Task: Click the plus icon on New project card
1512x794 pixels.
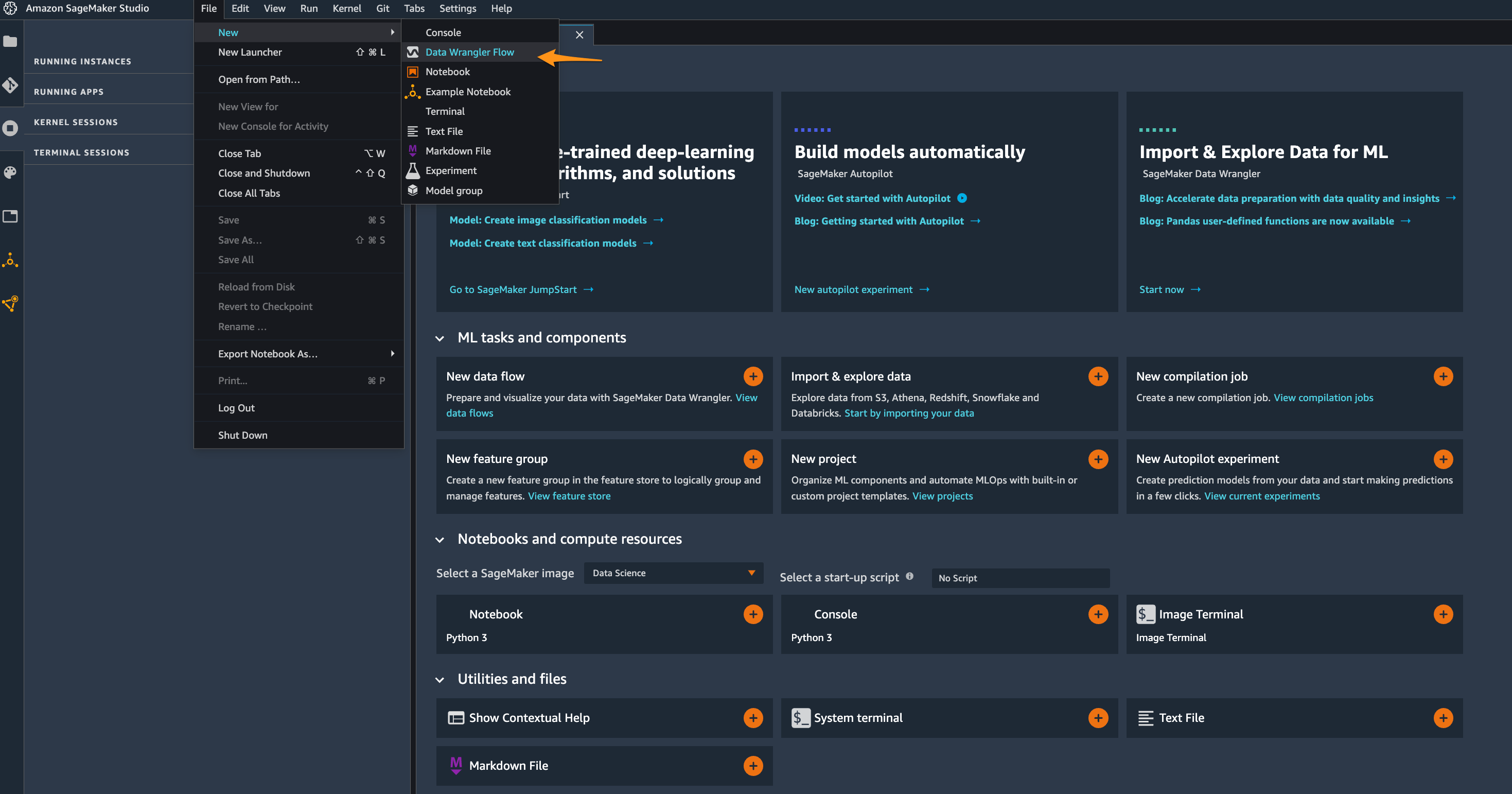Action: (1098, 459)
